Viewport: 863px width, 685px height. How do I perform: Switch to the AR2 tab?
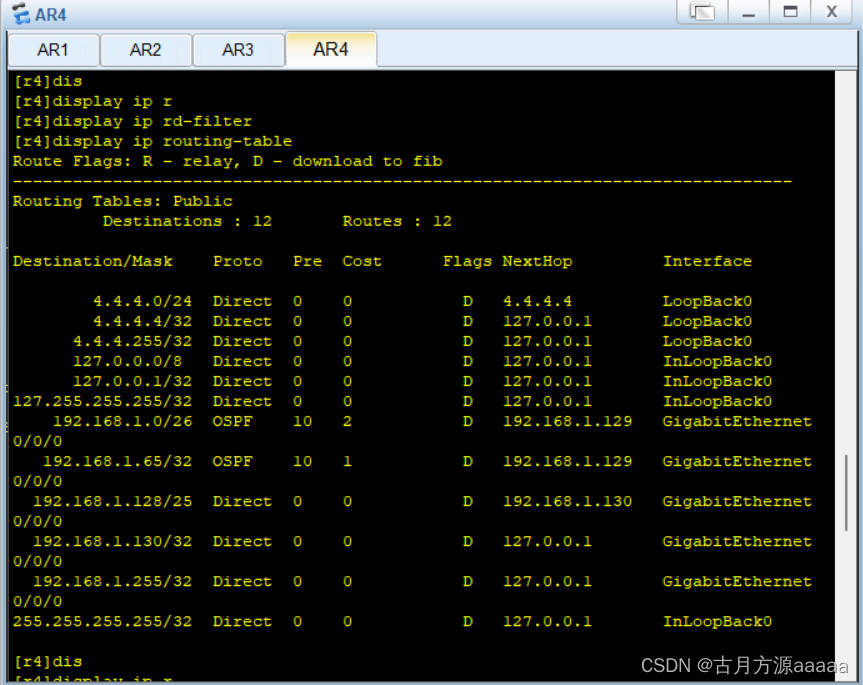[x=146, y=50]
